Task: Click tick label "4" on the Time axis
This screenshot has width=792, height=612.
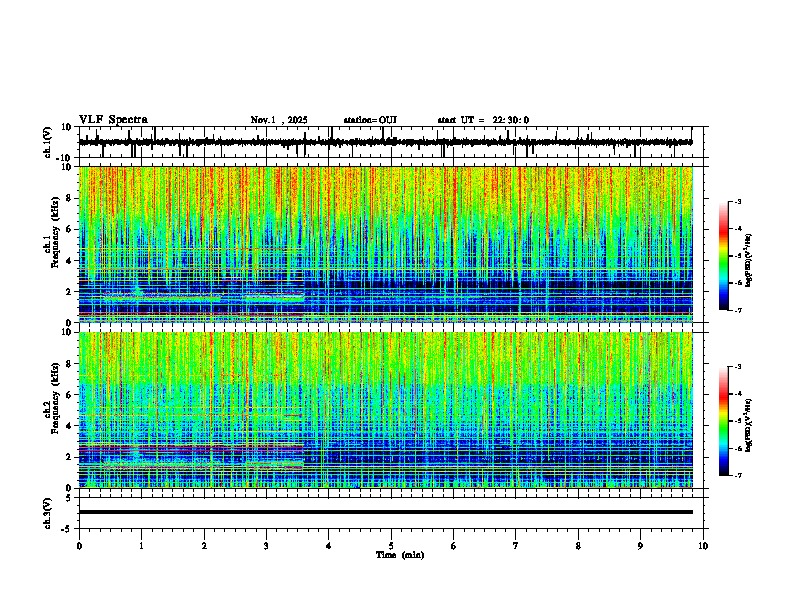Action: click(x=329, y=546)
